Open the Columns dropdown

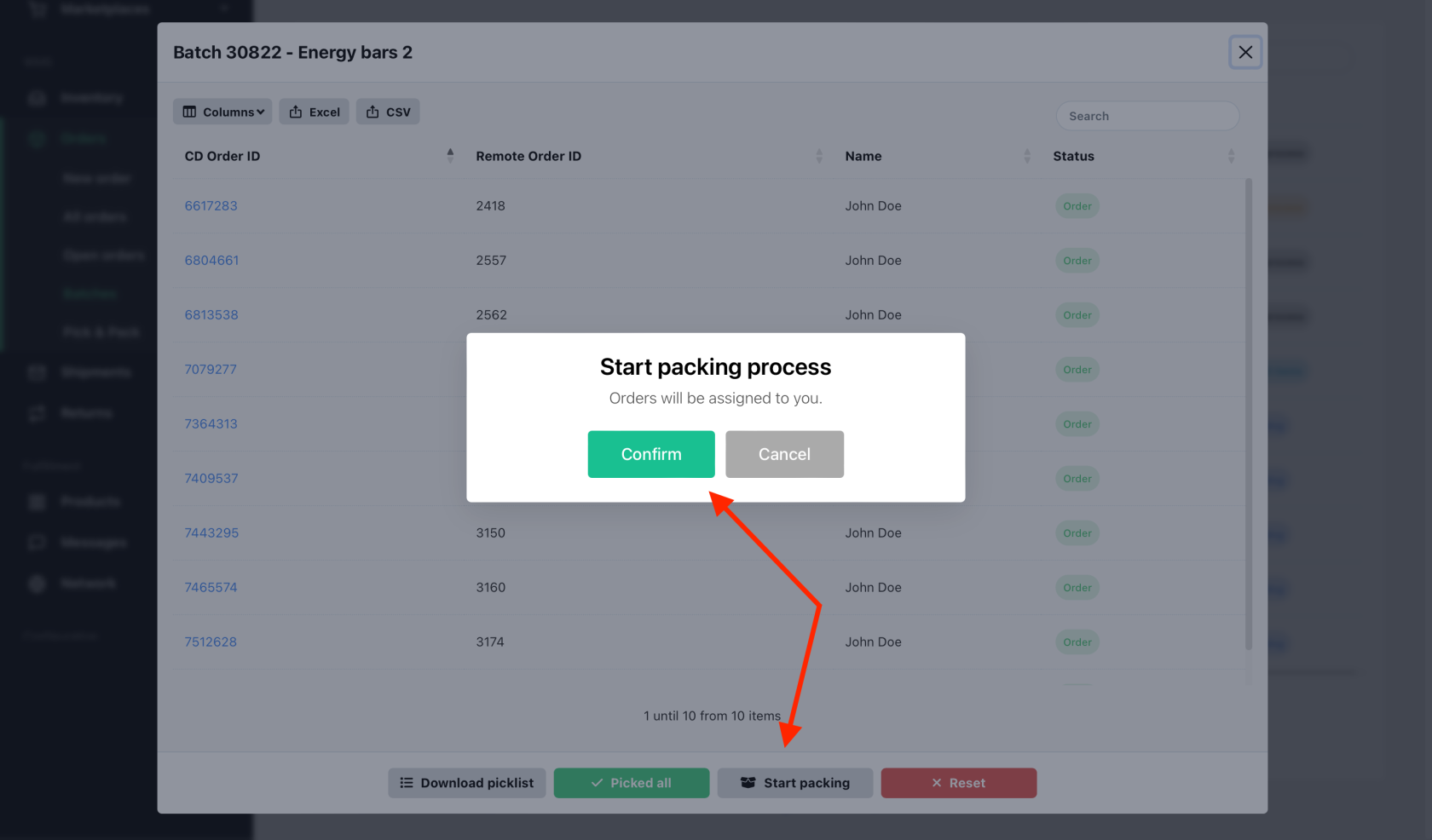click(222, 112)
